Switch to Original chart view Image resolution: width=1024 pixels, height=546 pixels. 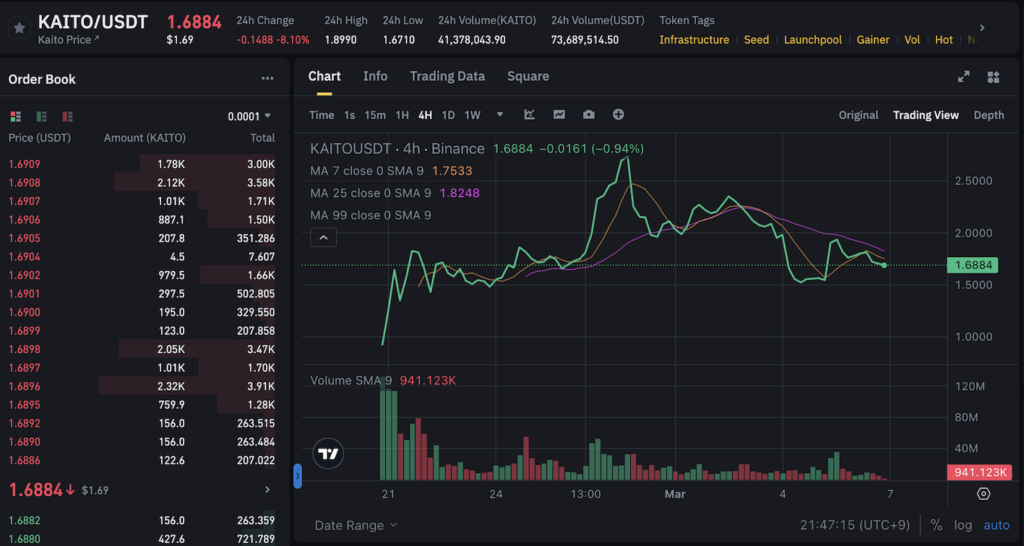coord(858,115)
